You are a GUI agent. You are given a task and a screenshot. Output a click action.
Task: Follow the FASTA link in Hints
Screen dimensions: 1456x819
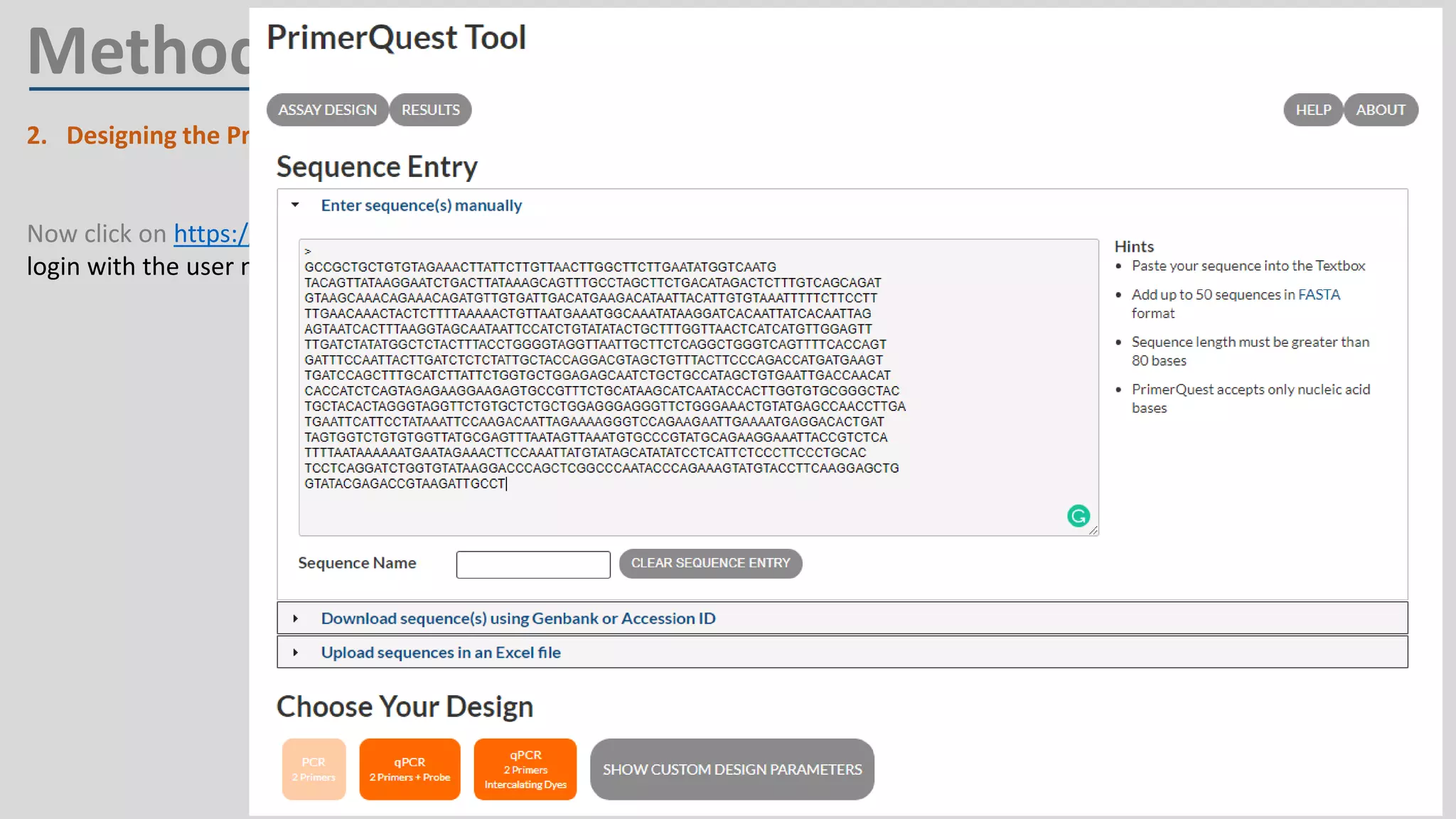pyautogui.click(x=1319, y=294)
